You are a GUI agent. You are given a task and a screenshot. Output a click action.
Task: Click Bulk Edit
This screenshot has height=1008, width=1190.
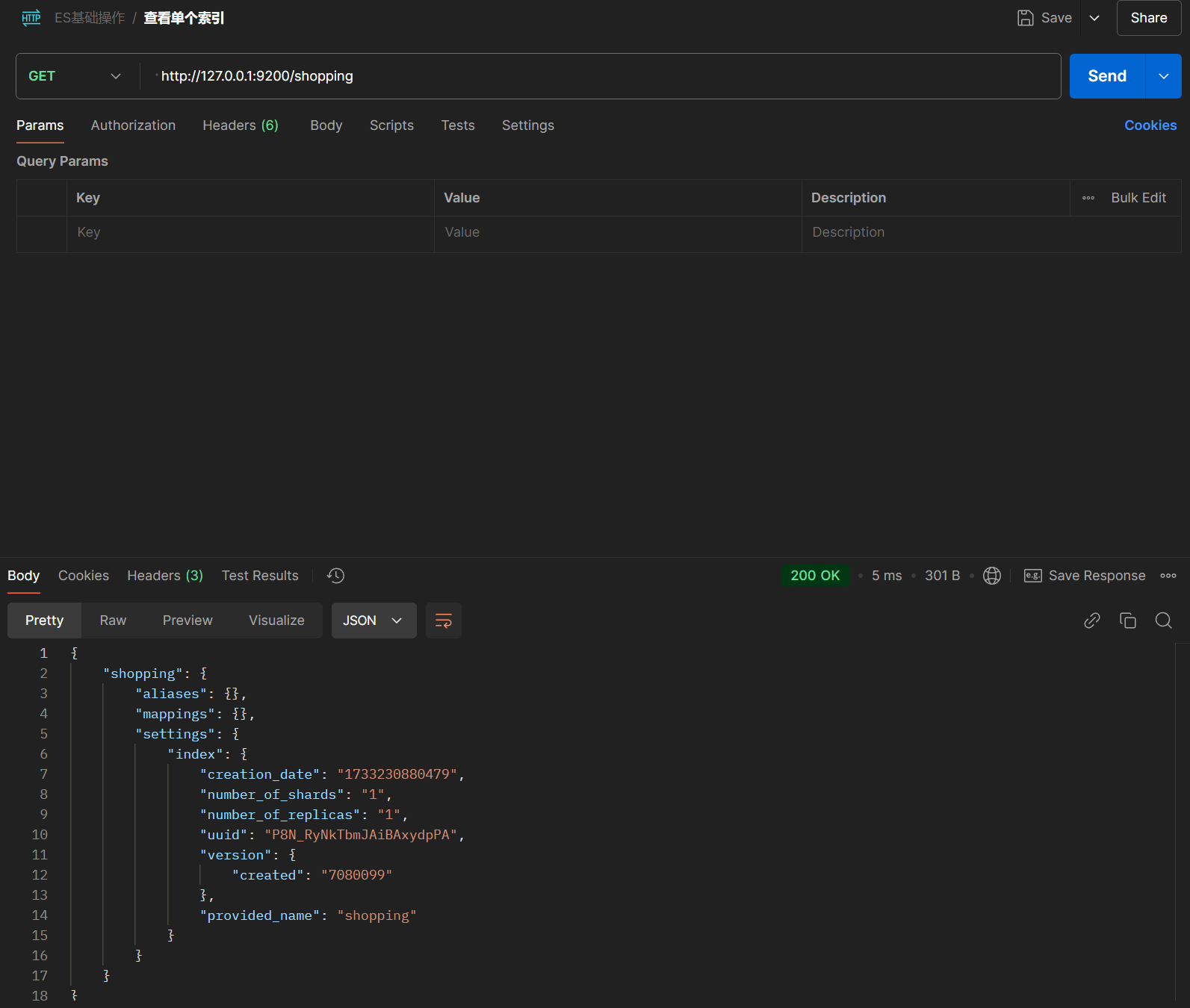1138,198
